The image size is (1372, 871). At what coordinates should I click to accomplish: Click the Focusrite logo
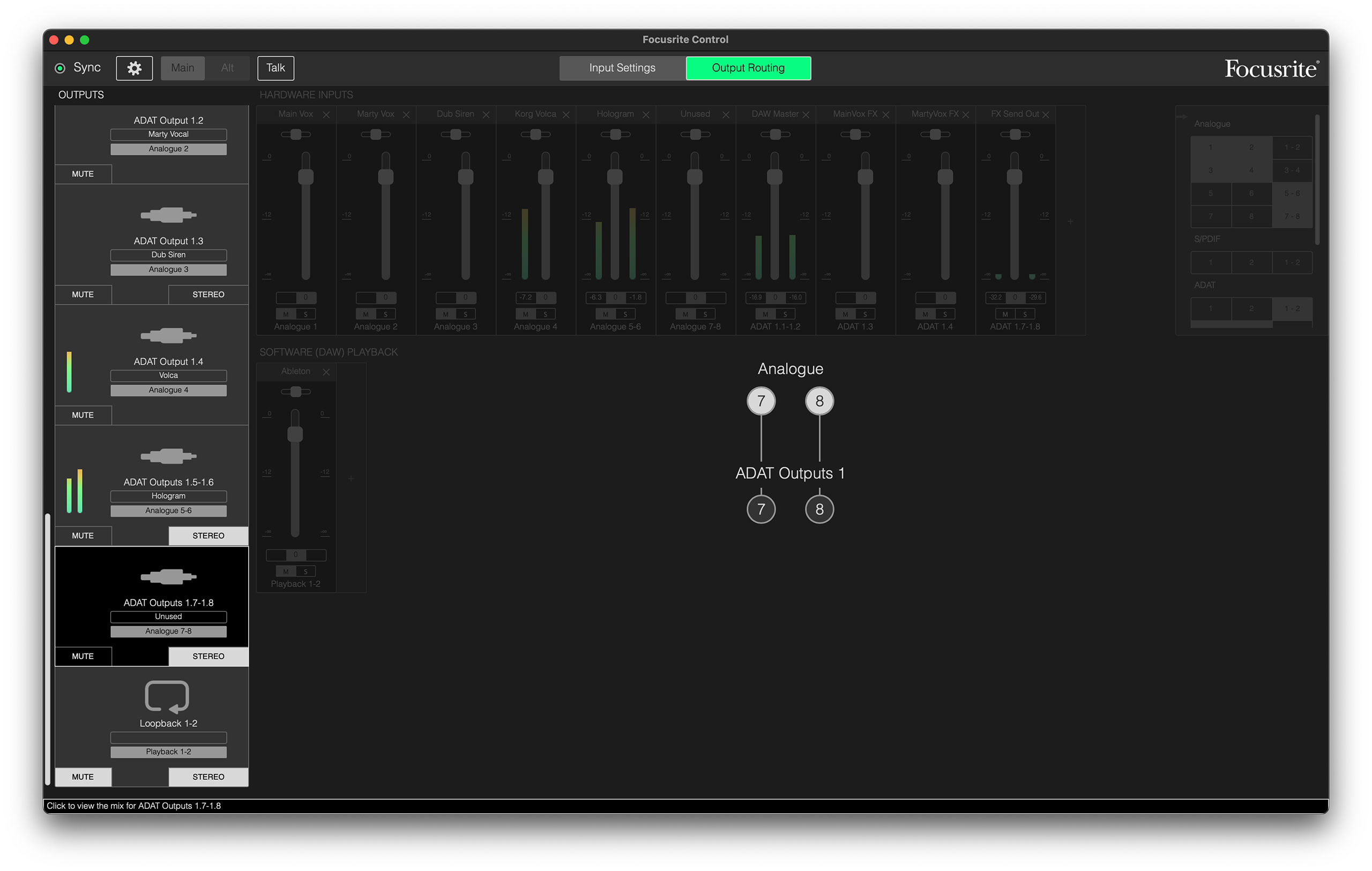tap(1272, 69)
